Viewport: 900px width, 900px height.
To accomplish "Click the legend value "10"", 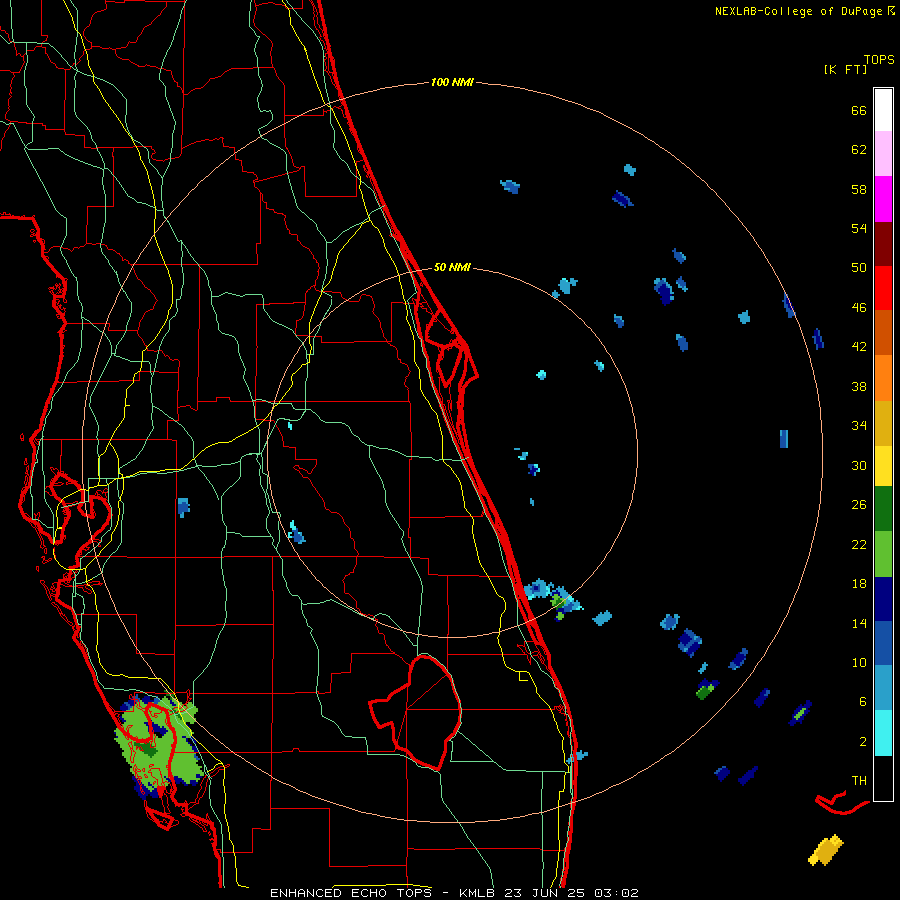I will tap(859, 662).
